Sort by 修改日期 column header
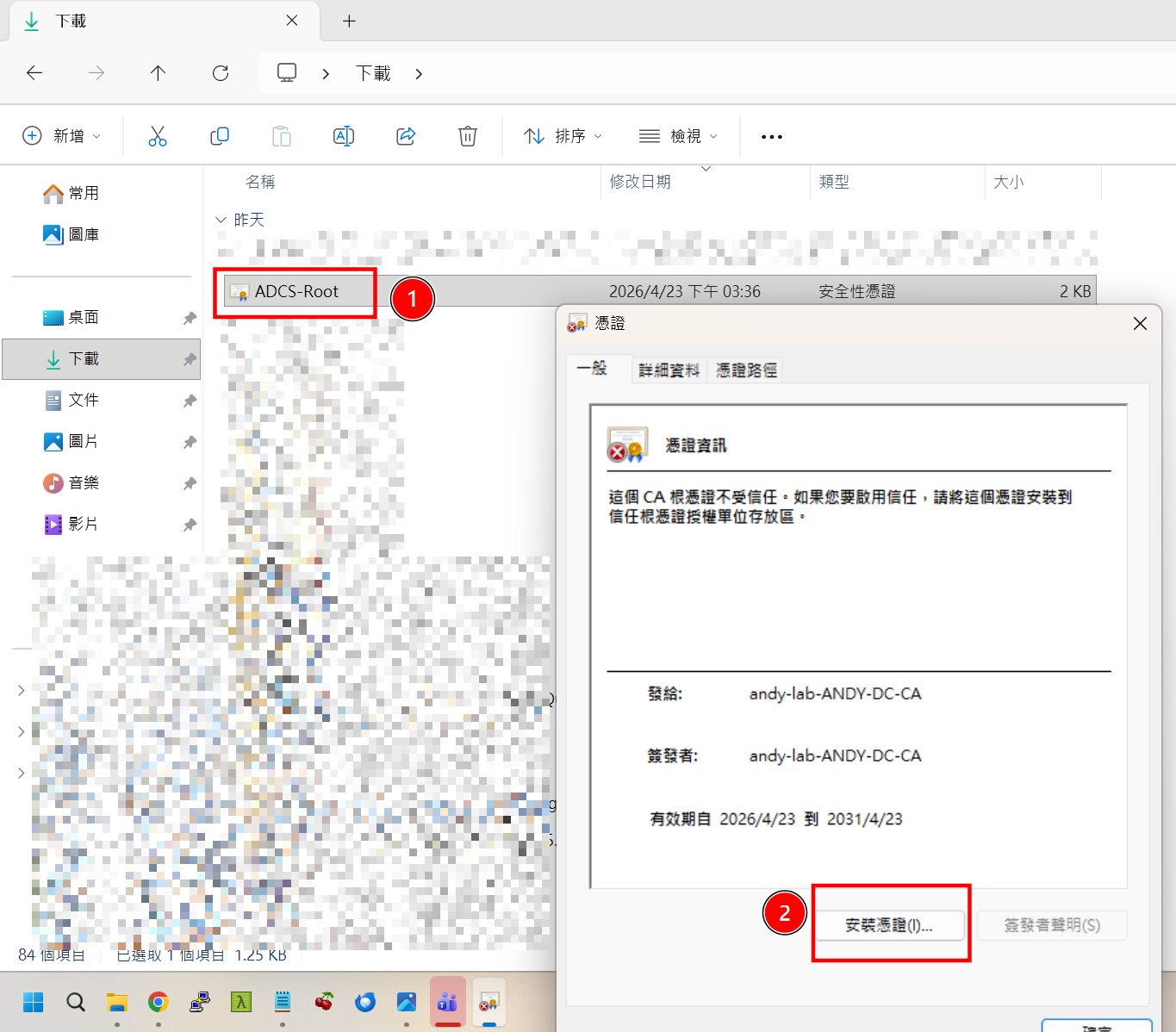Image resolution: width=1176 pixels, height=1032 pixels. tap(640, 182)
